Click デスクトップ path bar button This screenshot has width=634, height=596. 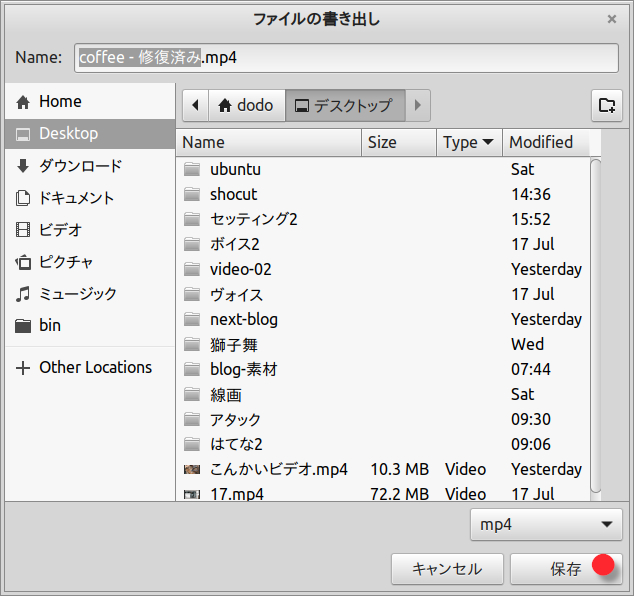pyautogui.click(x=343, y=105)
